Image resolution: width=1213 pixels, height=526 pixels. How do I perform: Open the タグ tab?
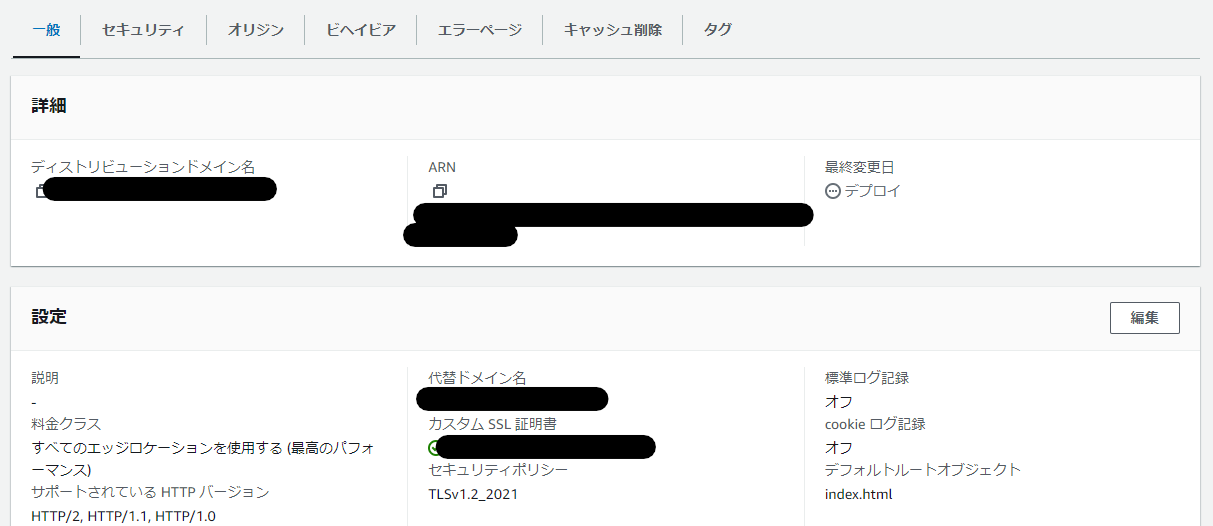717,30
